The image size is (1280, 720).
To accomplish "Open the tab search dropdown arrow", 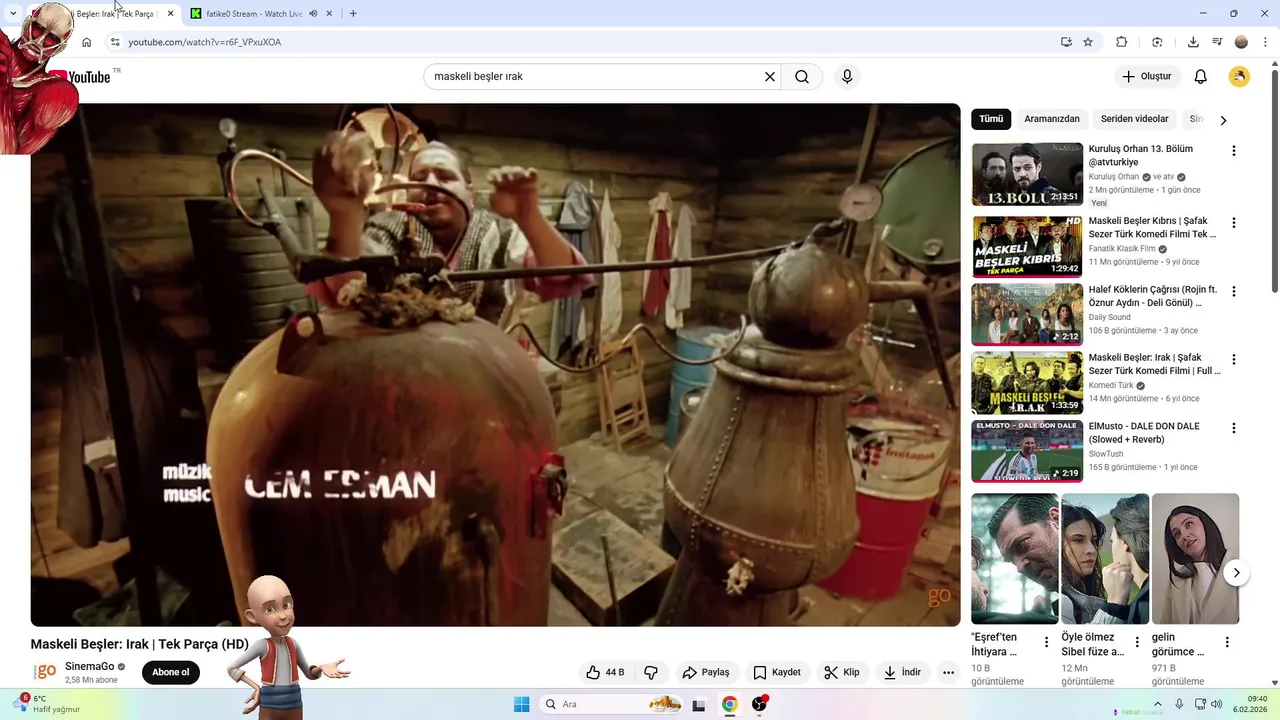I will 13,14.
